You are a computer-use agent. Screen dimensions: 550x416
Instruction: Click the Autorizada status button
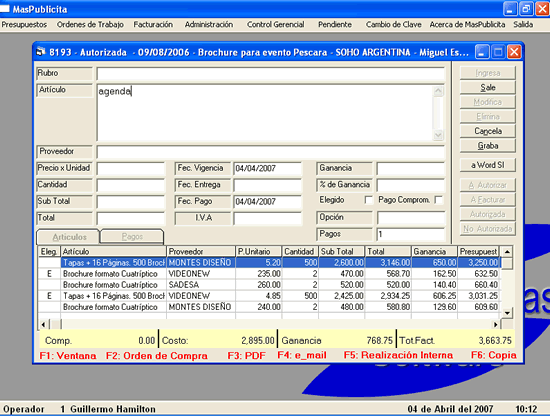(x=488, y=214)
